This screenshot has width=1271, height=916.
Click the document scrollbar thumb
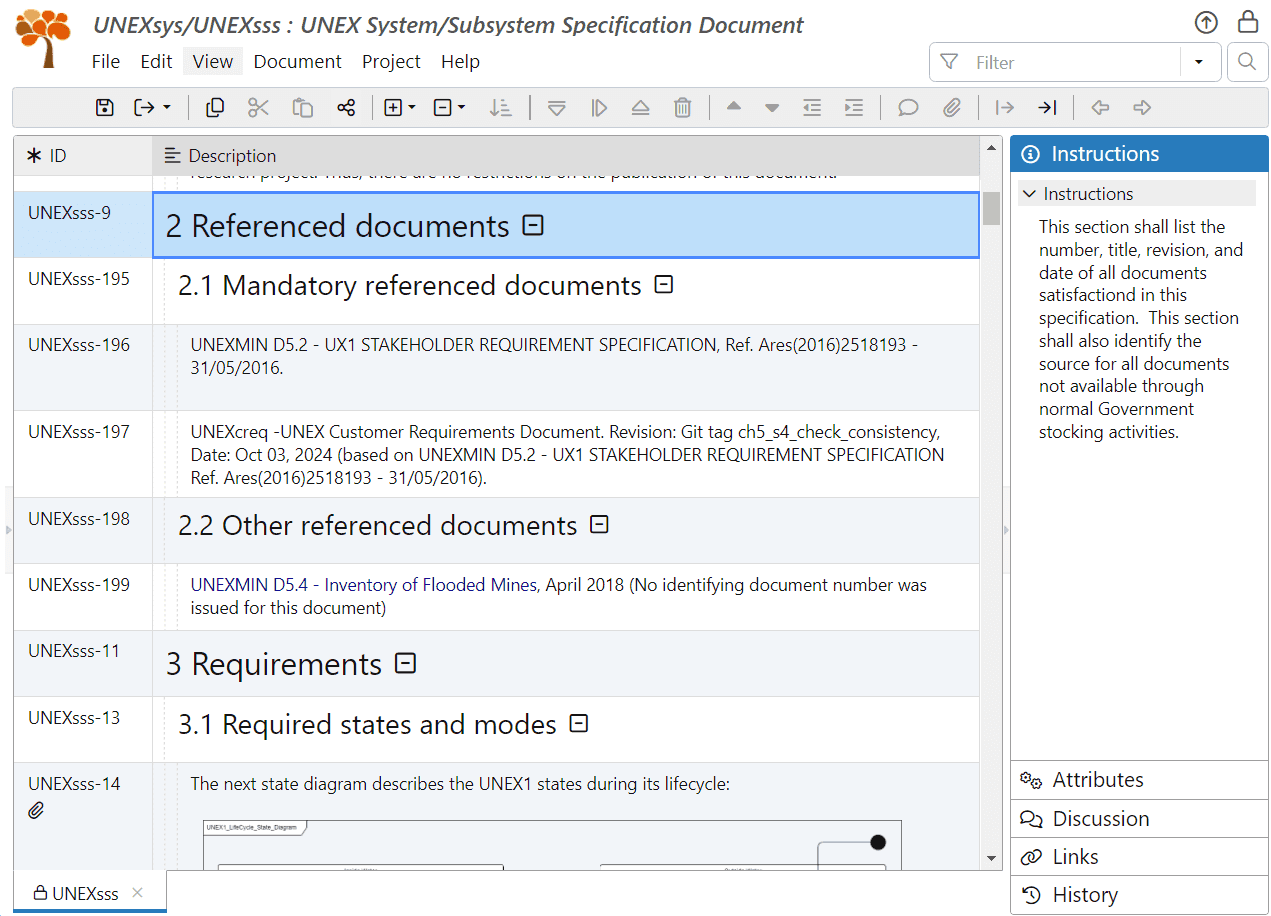tap(991, 209)
